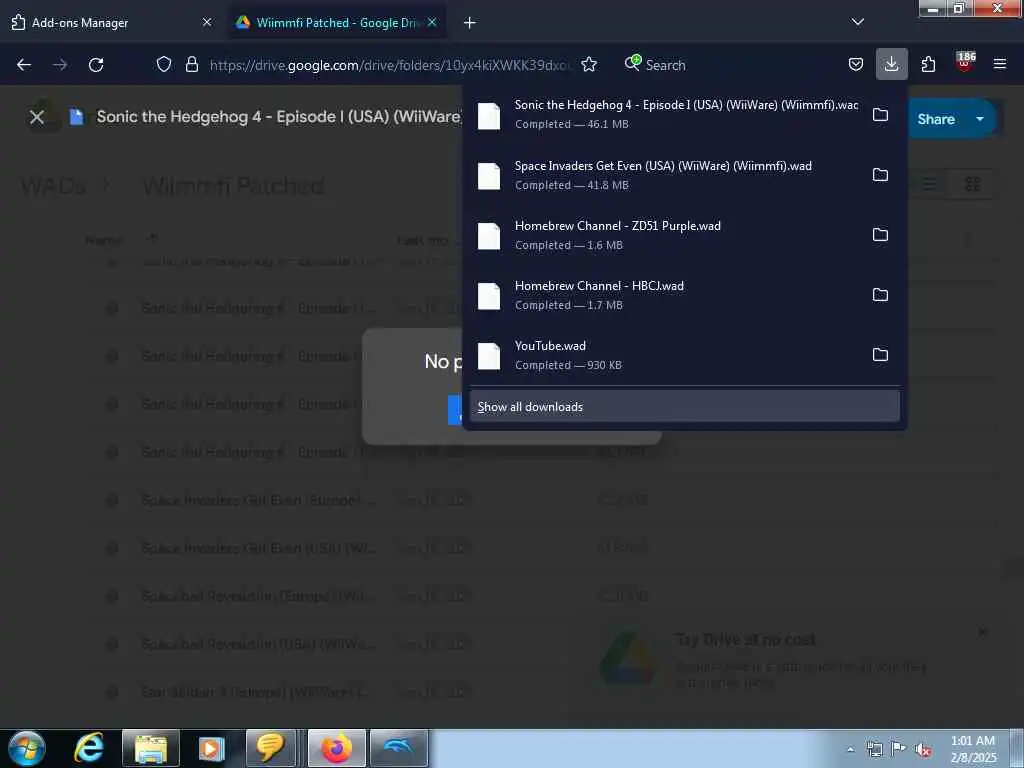The width and height of the screenshot is (1024, 768).
Task: Click Show all downloads
Action: click(x=684, y=406)
